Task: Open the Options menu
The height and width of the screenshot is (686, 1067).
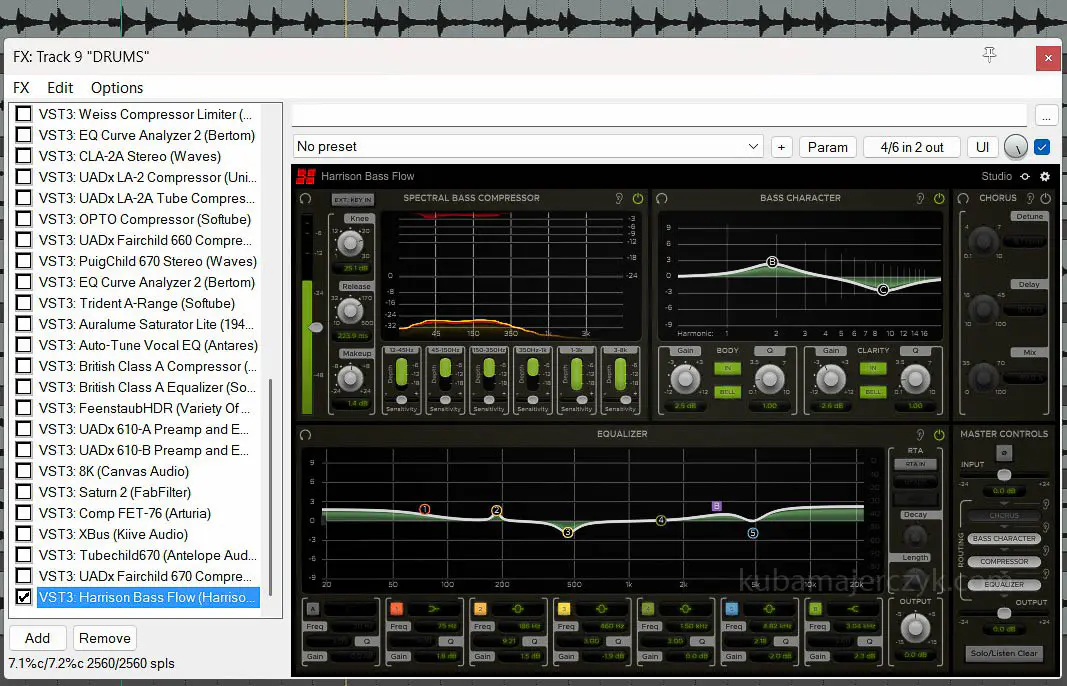Action: point(116,88)
